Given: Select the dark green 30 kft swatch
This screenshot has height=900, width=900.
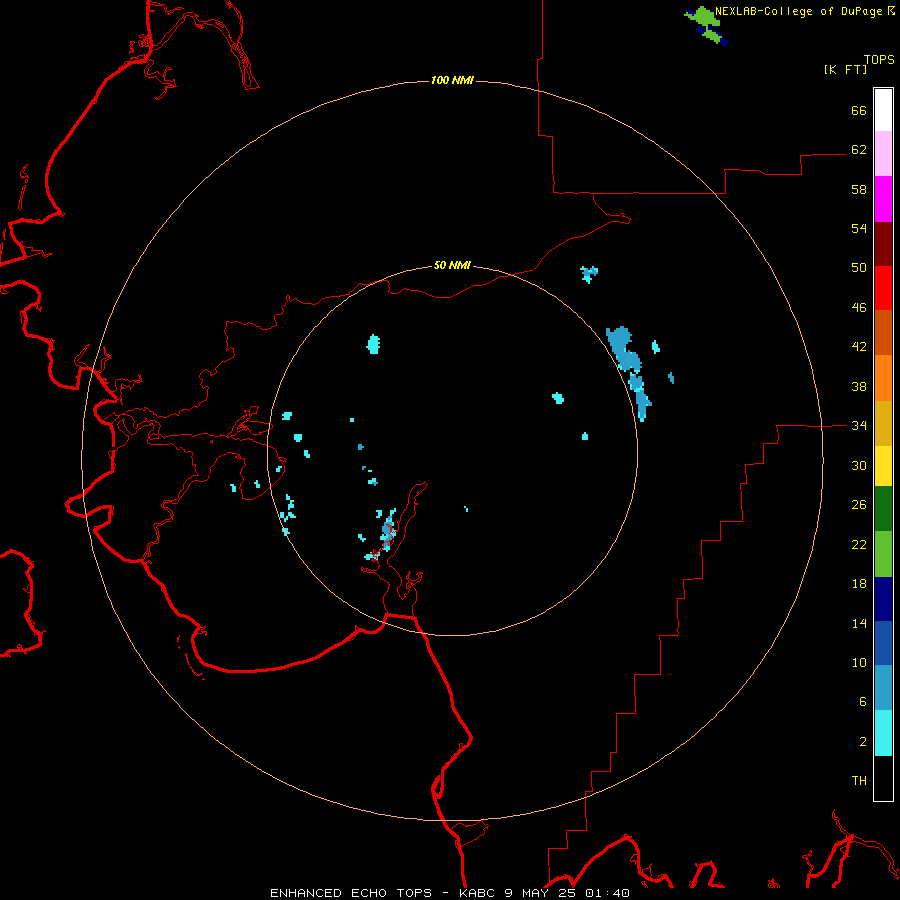Looking at the screenshot, I should coord(883,509).
